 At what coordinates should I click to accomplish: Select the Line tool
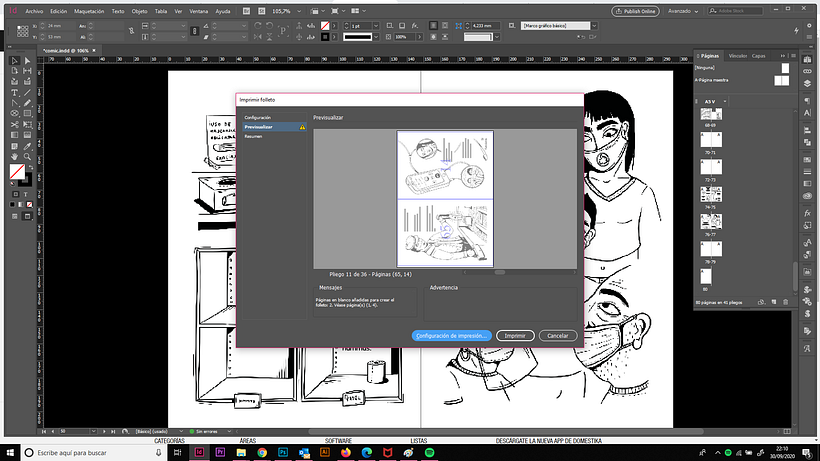tap(27, 93)
